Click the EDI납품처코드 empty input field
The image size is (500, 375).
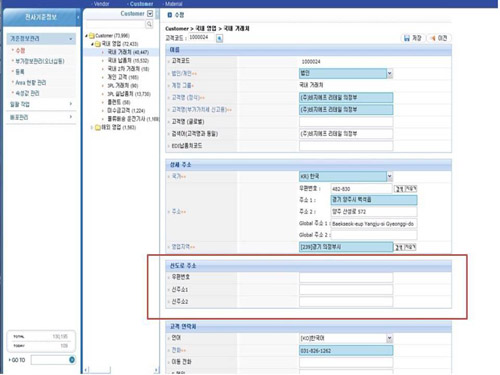coord(346,146)
